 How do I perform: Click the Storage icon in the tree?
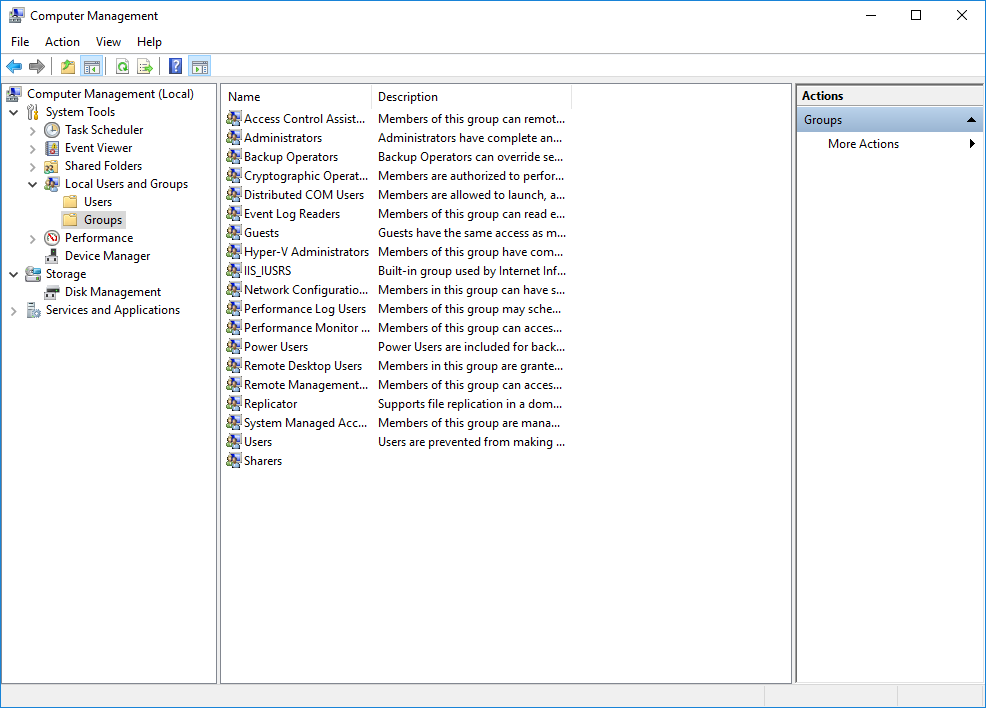pyautogui.click(x=33, y=274)
